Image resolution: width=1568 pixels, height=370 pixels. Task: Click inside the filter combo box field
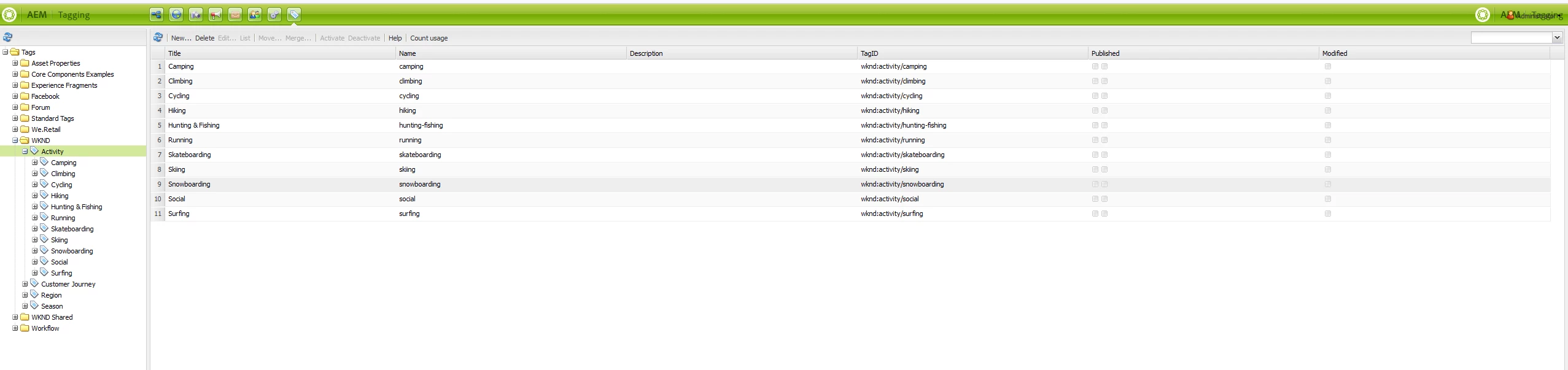[x=1511, y=37]
